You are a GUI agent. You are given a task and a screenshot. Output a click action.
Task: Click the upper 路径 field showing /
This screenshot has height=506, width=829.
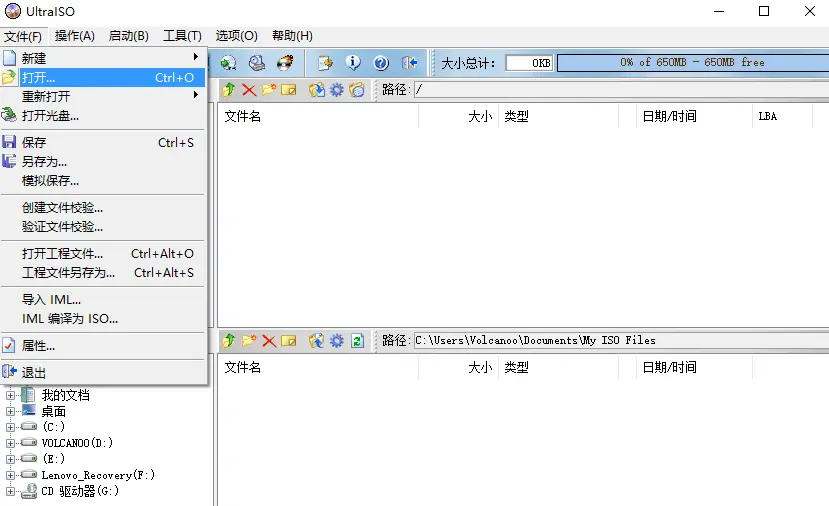(x=621, y=90)
